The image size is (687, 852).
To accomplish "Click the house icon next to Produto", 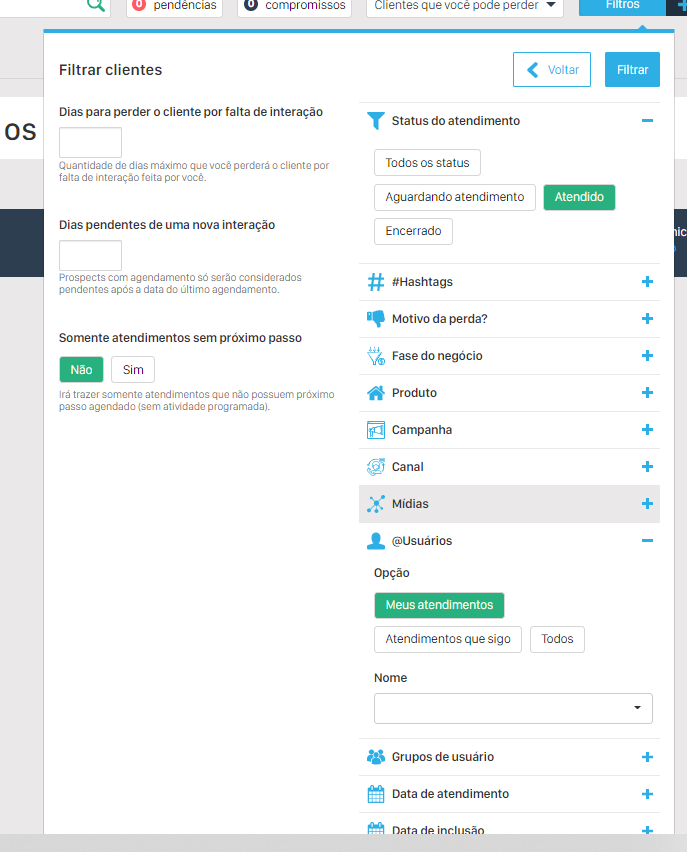I will (x=376, y=393).
